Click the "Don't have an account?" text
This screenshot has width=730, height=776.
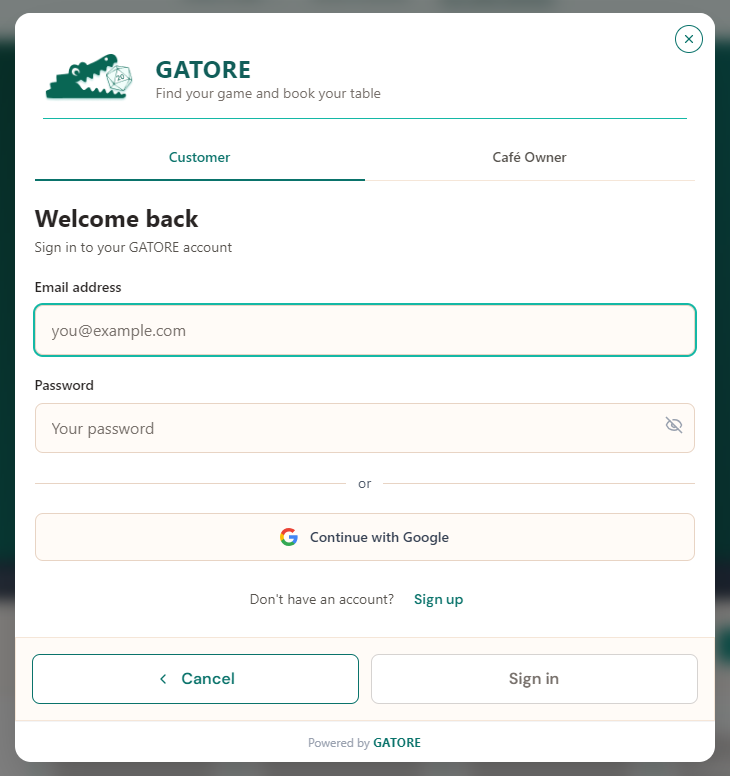click(x=322, y=599)
